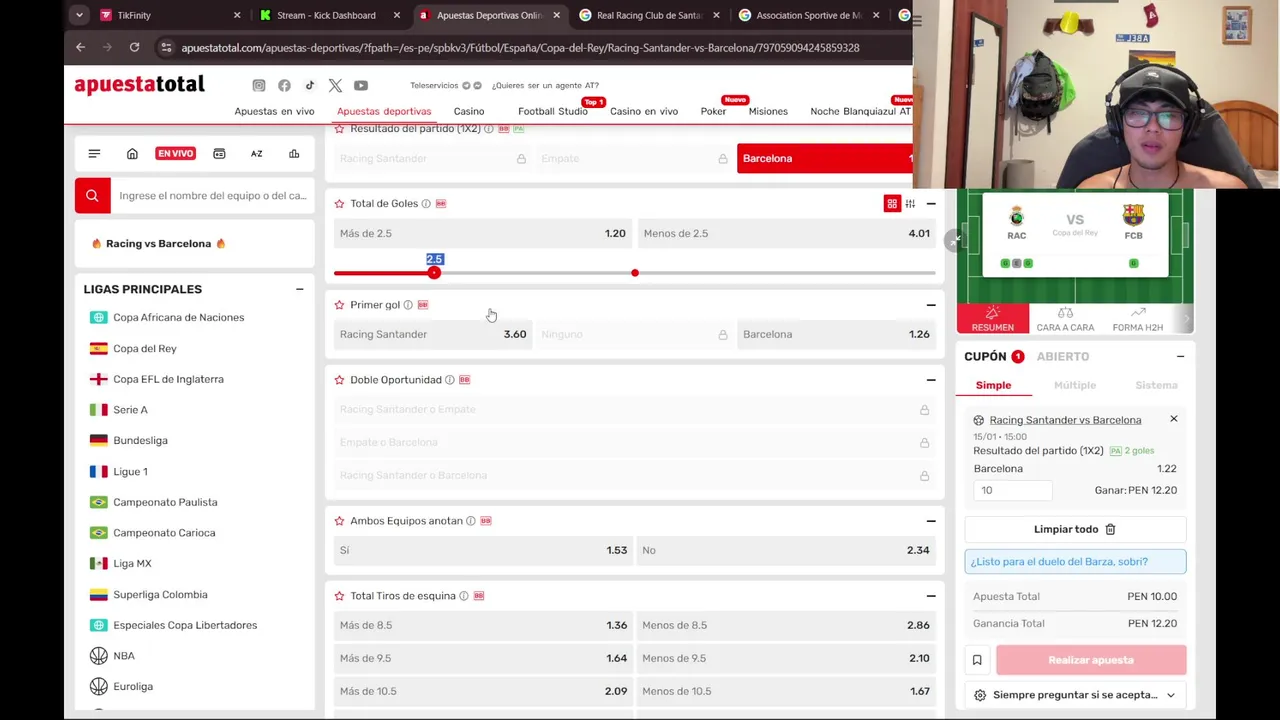Open the sidebar hamburger menu icon
Viewport: 1280px width, 720px height.
94,154
